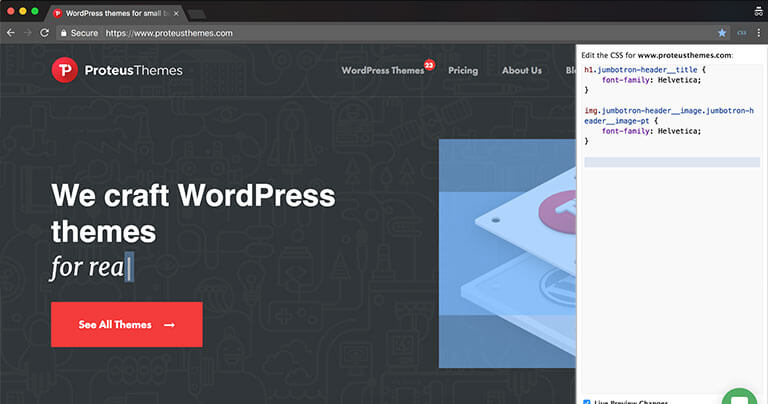Open a new tab with the new tab button
This screenshot has height=404, width=768.
point(196,14)
